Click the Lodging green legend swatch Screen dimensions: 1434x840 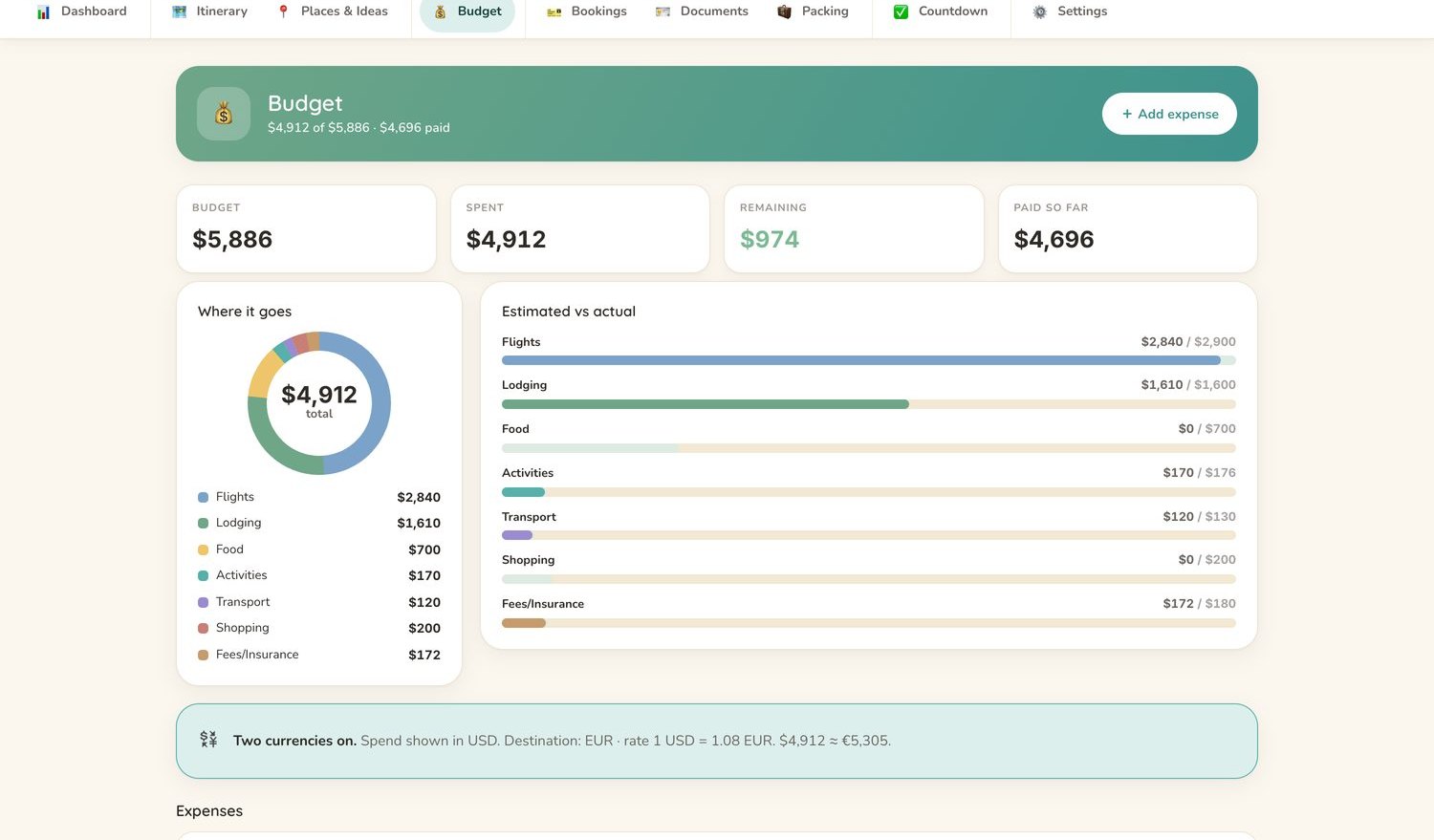(x=203, y=523)
